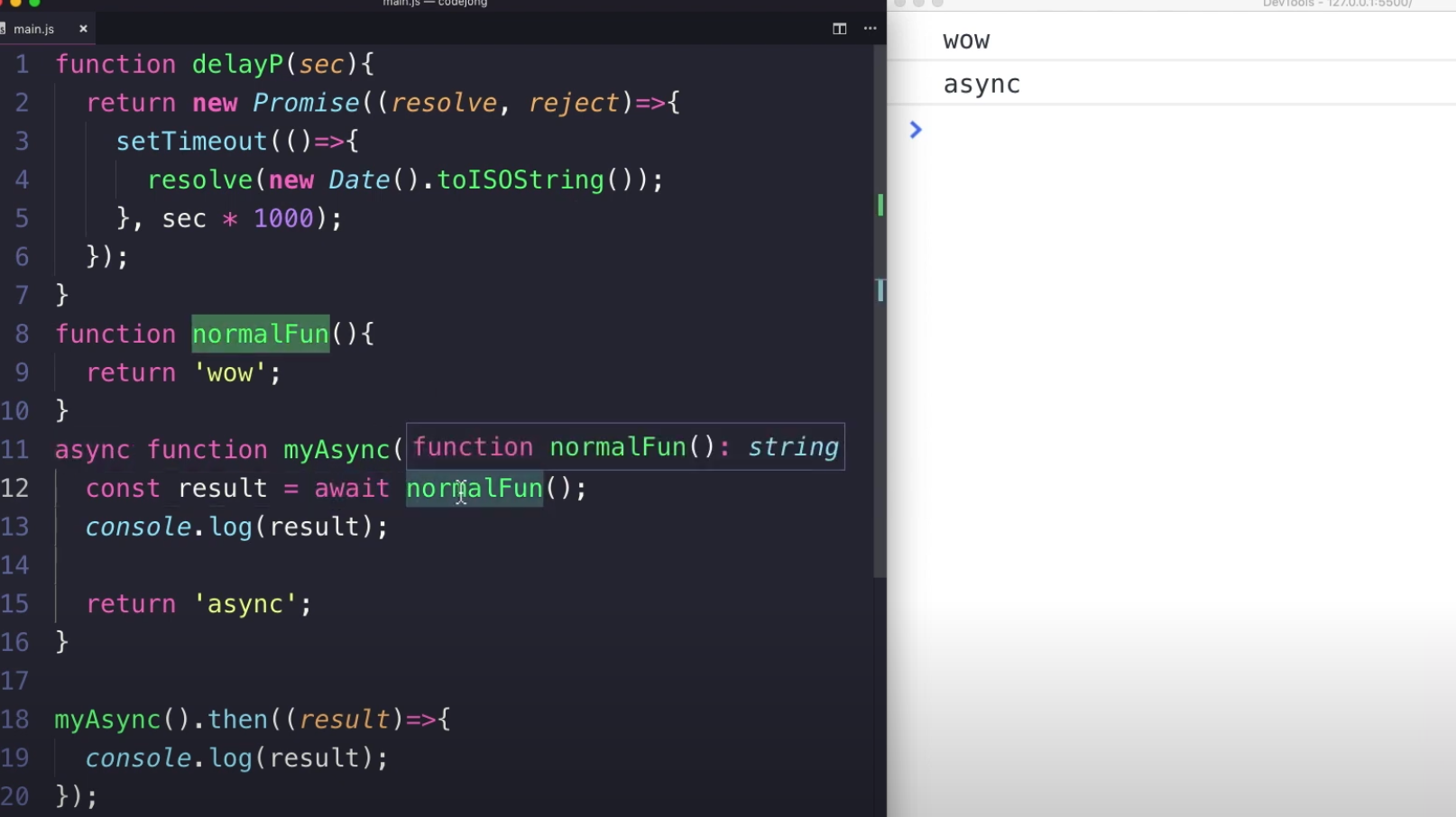Select the main.js editor tab
This screenshot has width=1456, height=817.
[45, 29]
